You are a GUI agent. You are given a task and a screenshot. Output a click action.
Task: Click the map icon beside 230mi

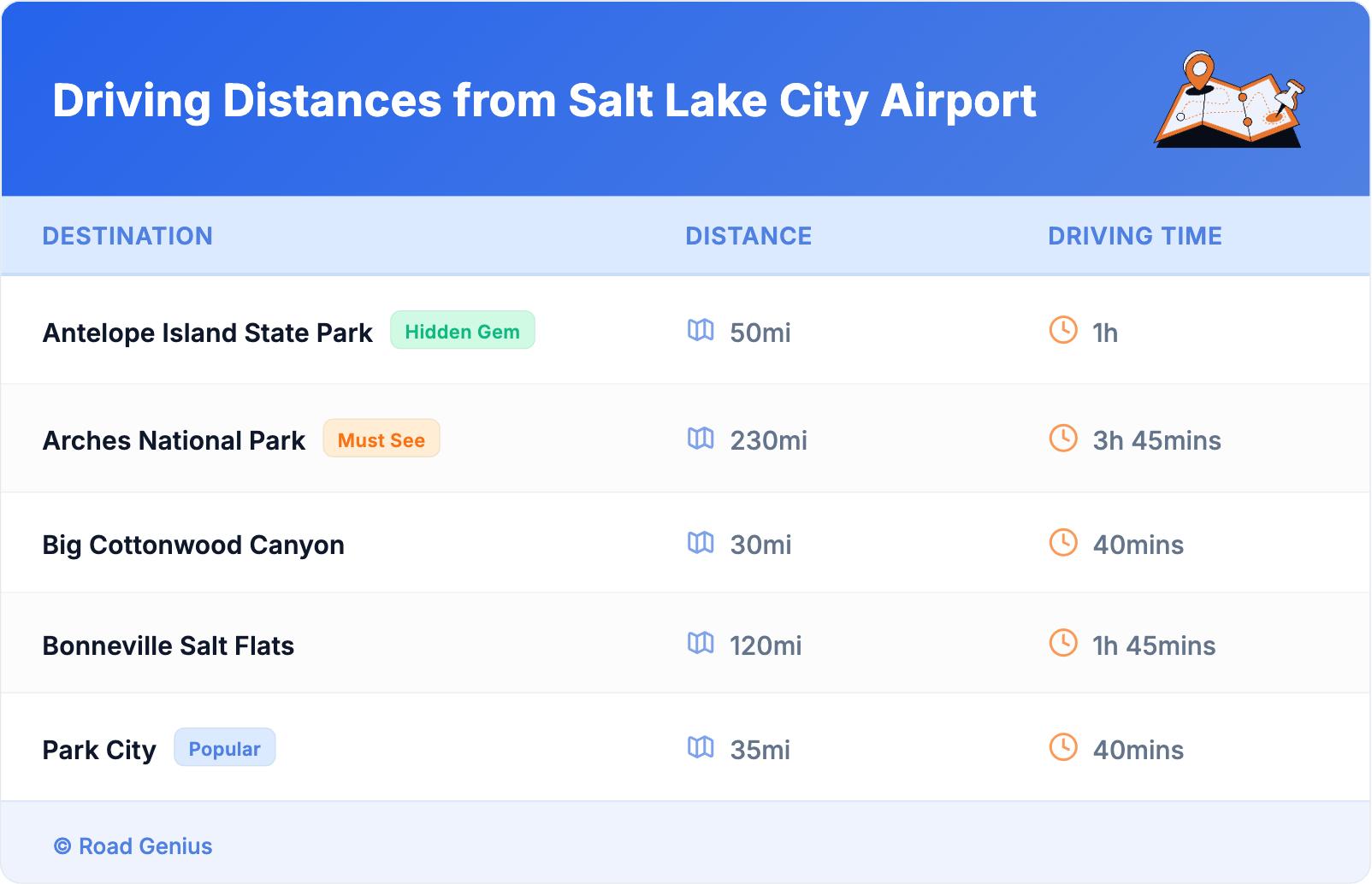701,439
